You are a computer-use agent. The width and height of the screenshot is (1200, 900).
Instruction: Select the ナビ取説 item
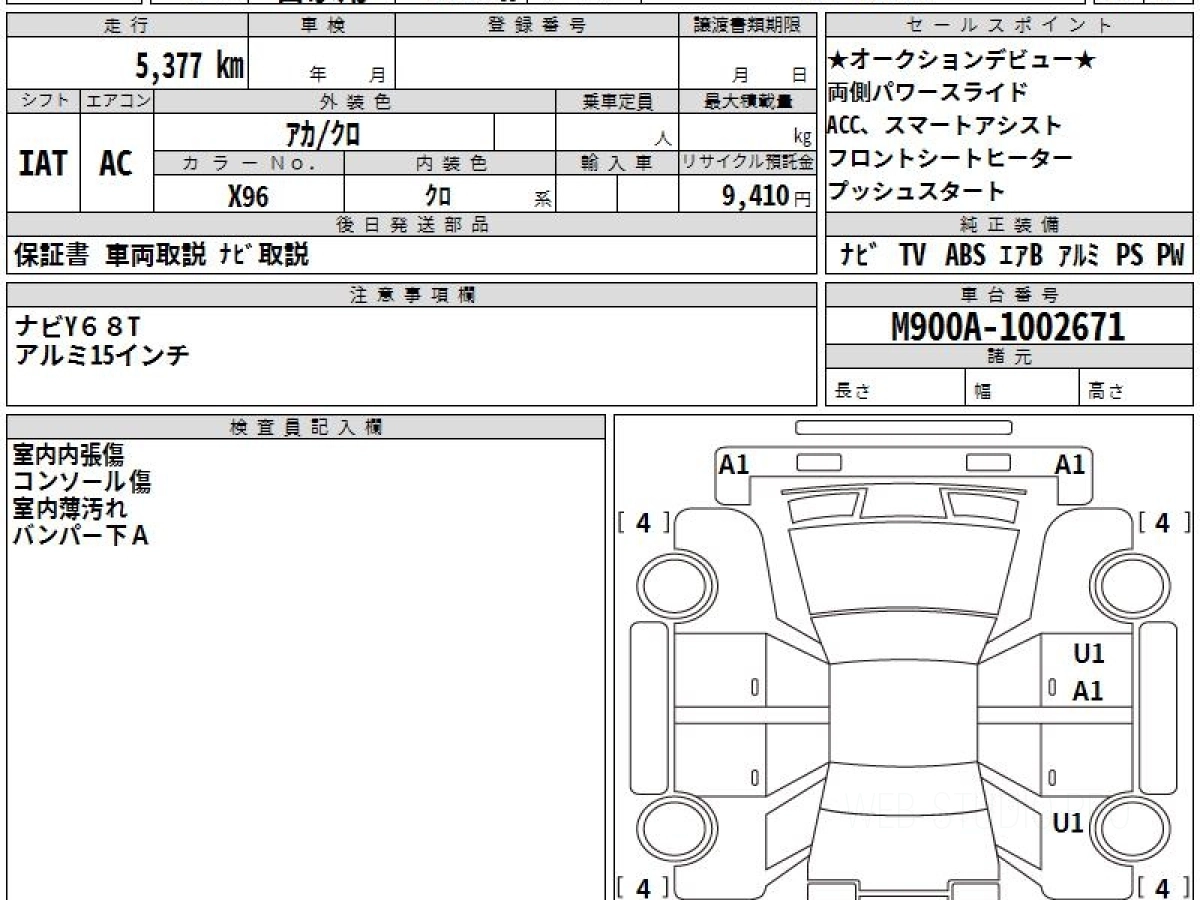(x=264, y=256)
